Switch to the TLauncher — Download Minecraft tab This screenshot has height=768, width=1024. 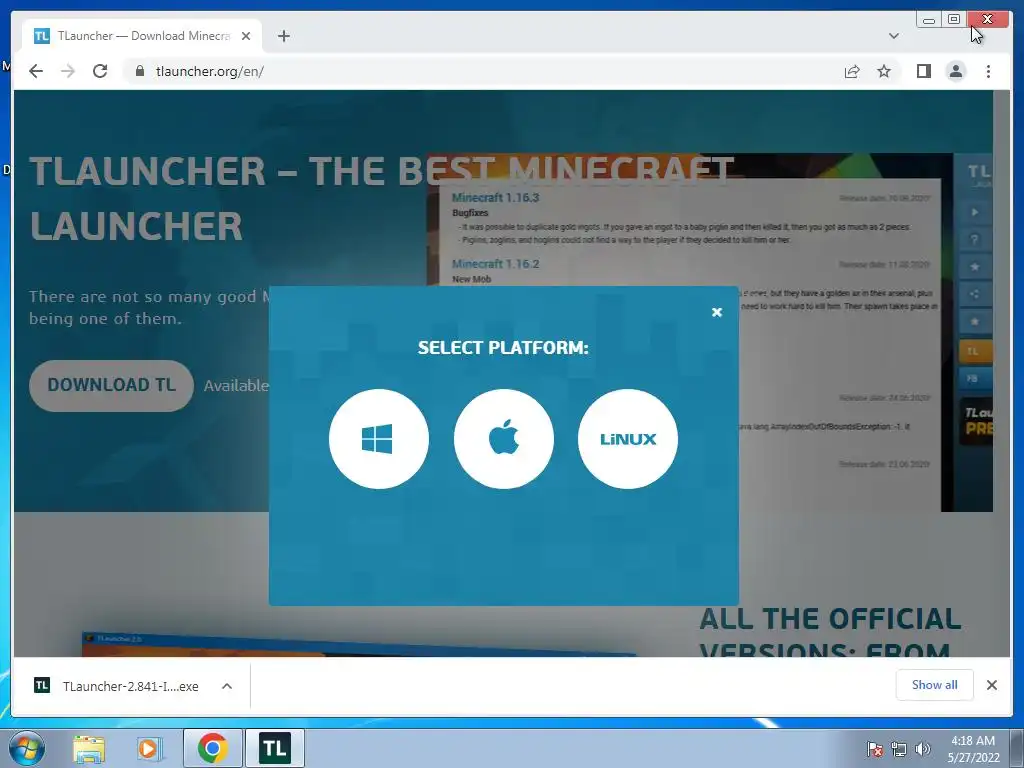(142, 36)
